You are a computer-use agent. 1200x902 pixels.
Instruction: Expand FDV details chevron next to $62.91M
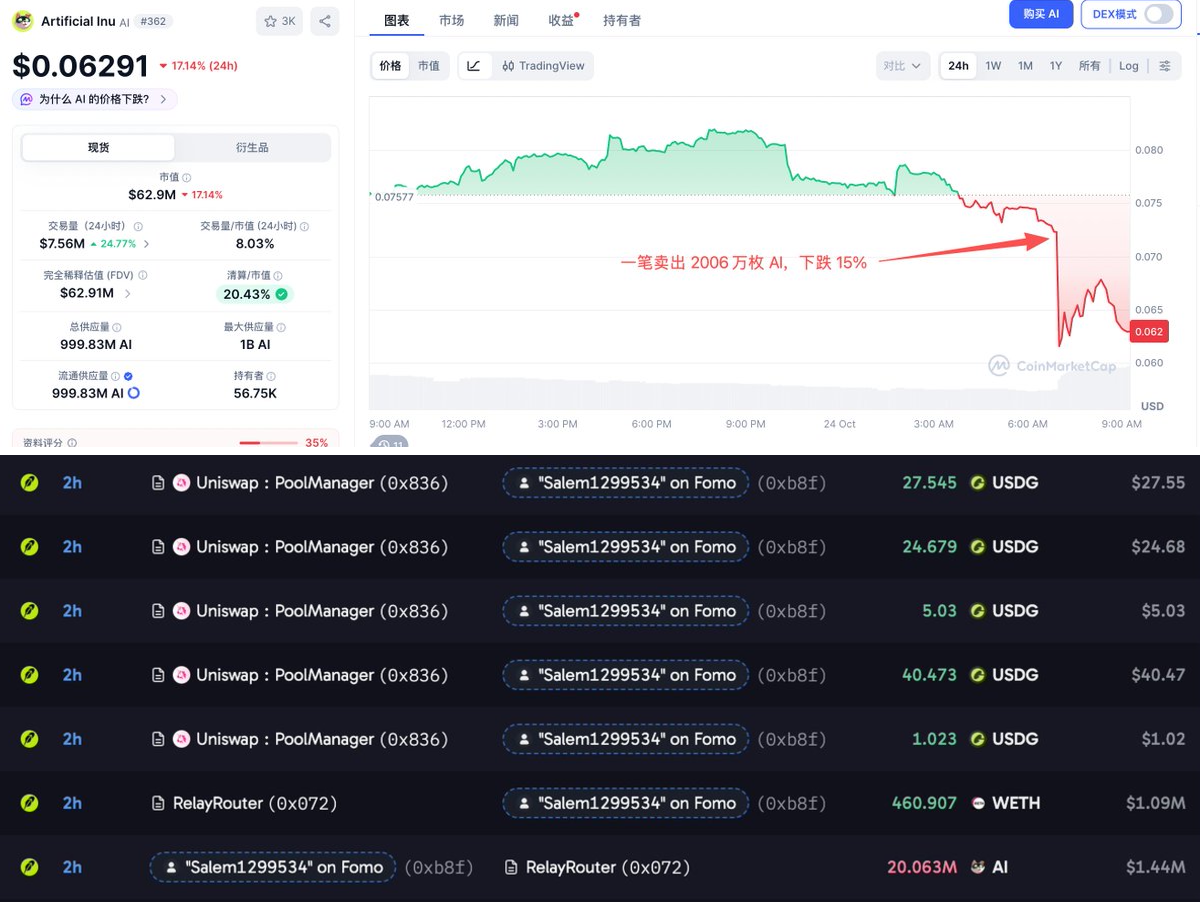click(x=127, y=293)
